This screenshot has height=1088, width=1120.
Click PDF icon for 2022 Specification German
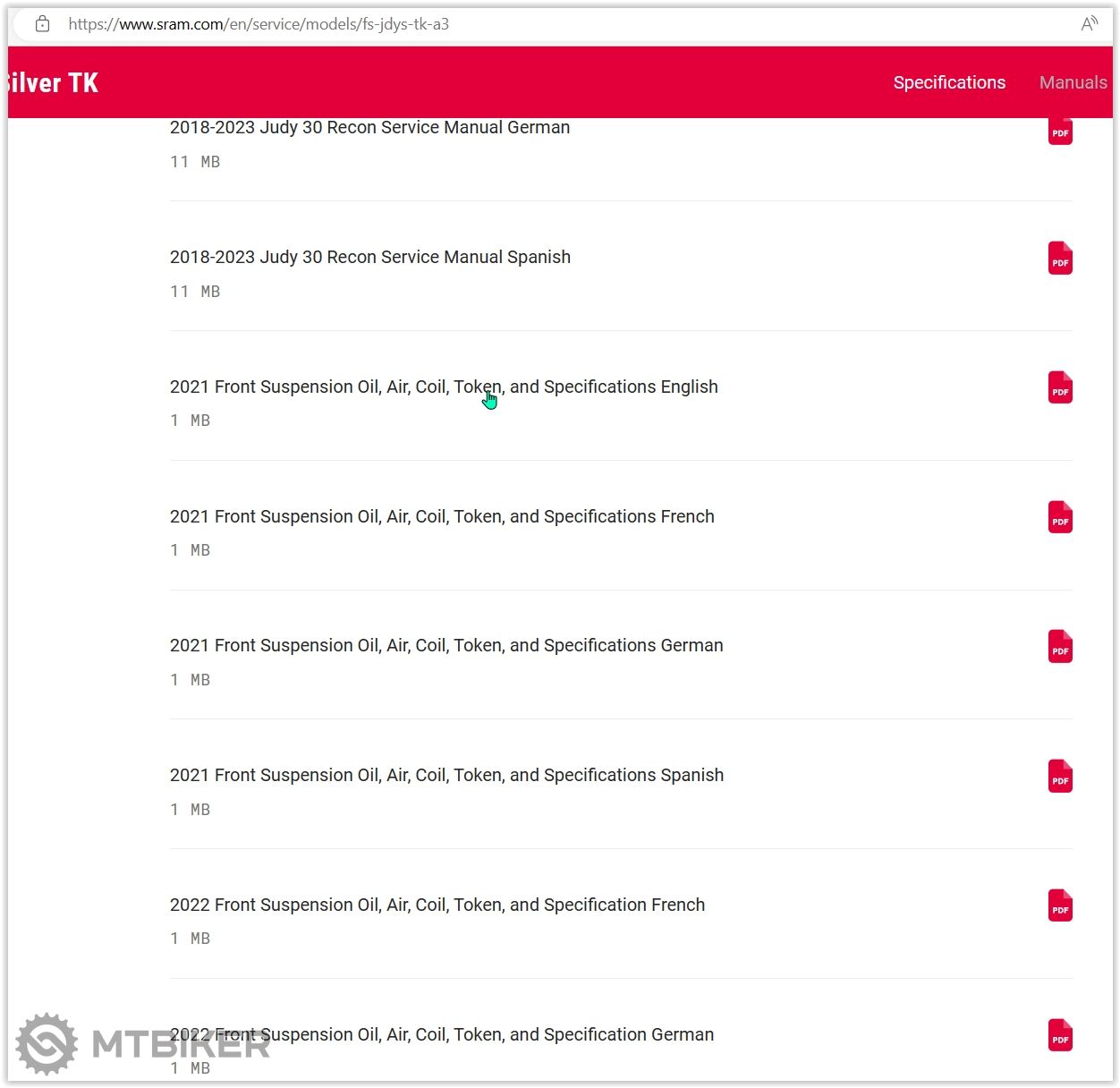(1060, 1035)
